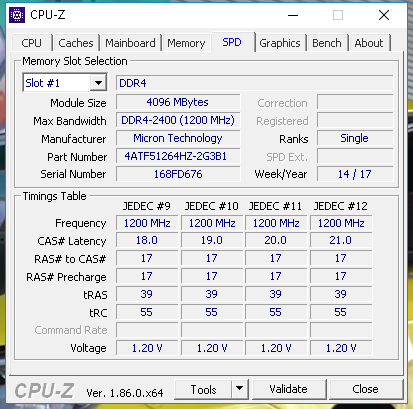
Task: Click the Voltage row label
Action: coord(88,348)
